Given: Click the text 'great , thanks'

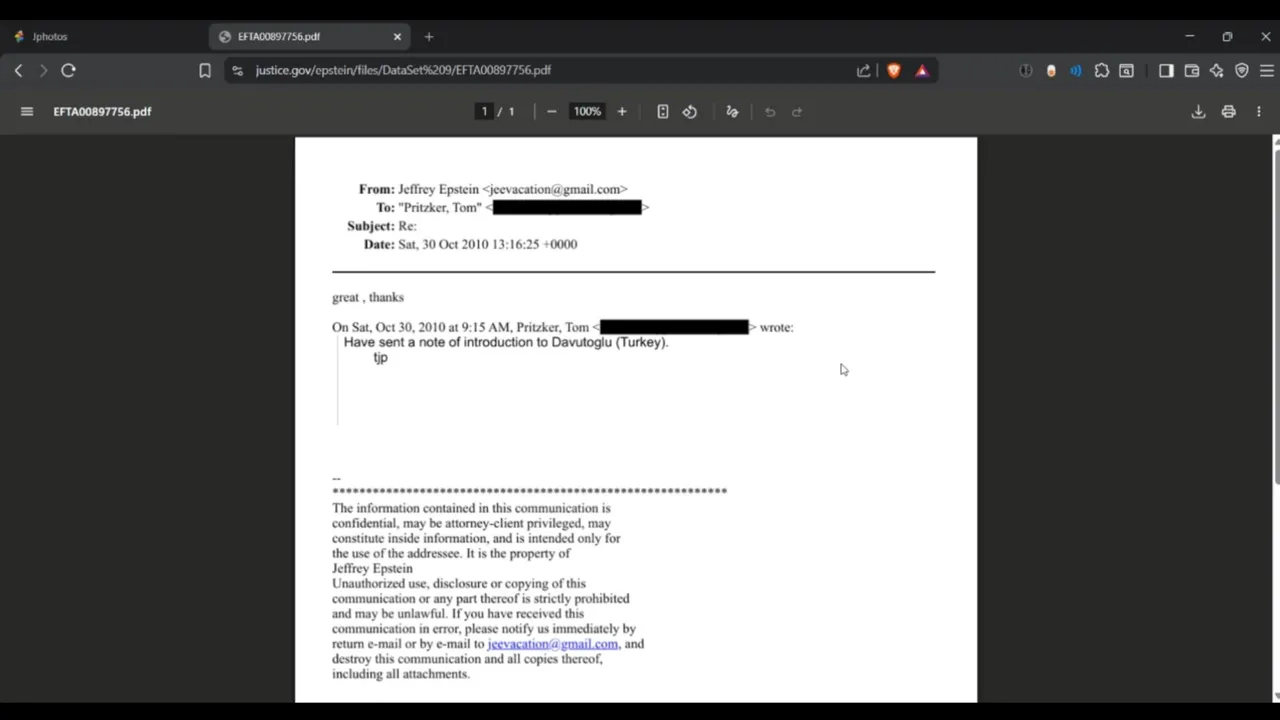Looking at the screenshot, I should click(x=368, y=297).
